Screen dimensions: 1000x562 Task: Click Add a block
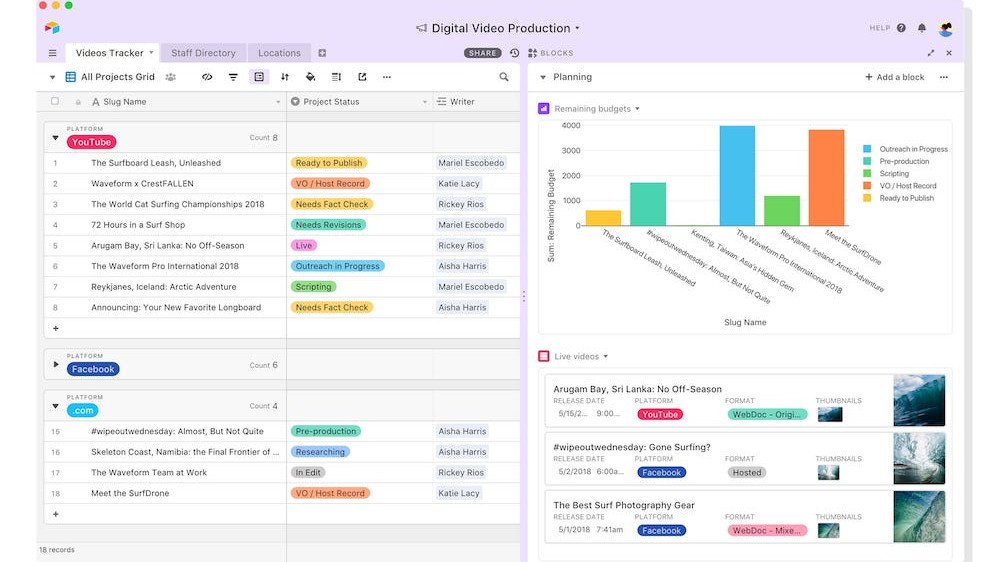894,77
